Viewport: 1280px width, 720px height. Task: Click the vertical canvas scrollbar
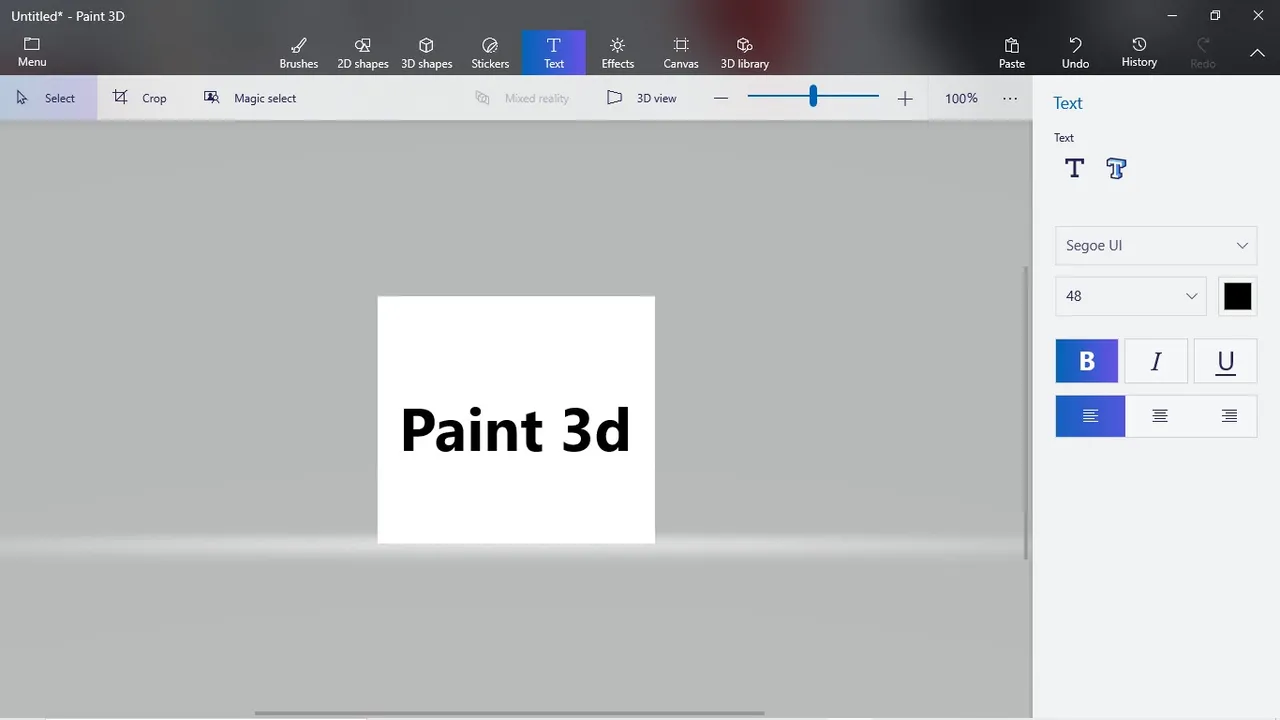tap(1026, 412)
